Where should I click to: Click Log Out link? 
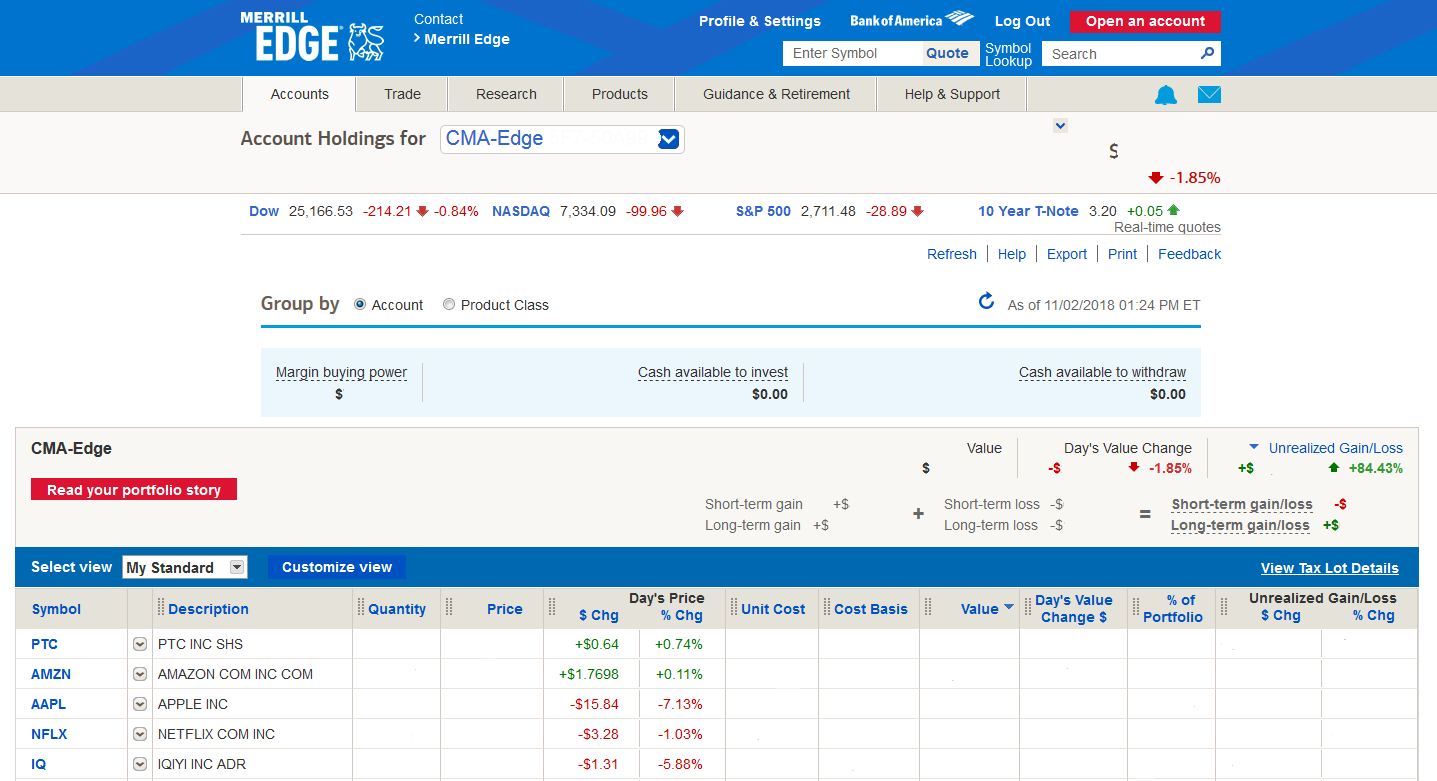pyautogui.click(x=1022, y=21)
